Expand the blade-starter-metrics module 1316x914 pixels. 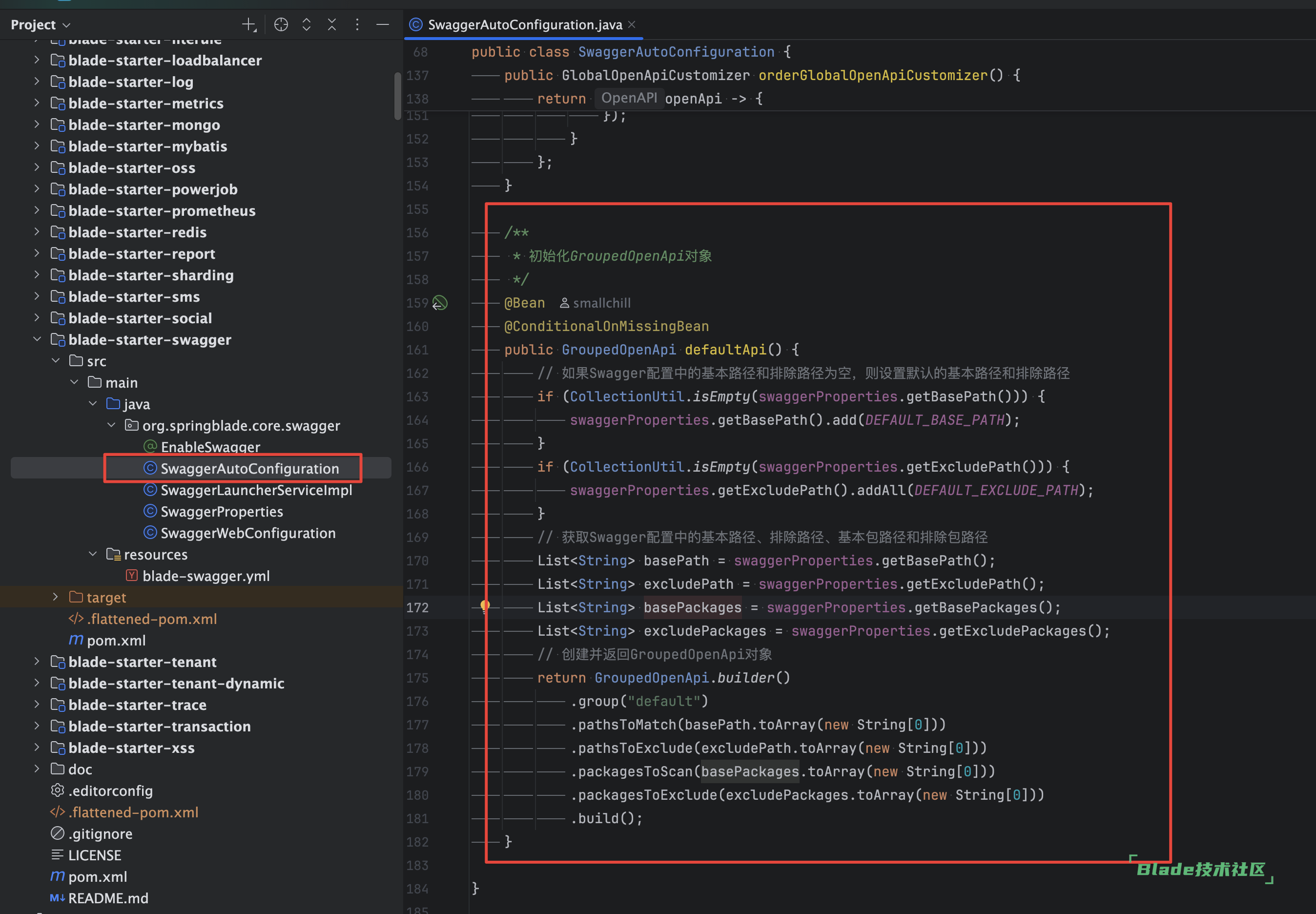point(37,103)
